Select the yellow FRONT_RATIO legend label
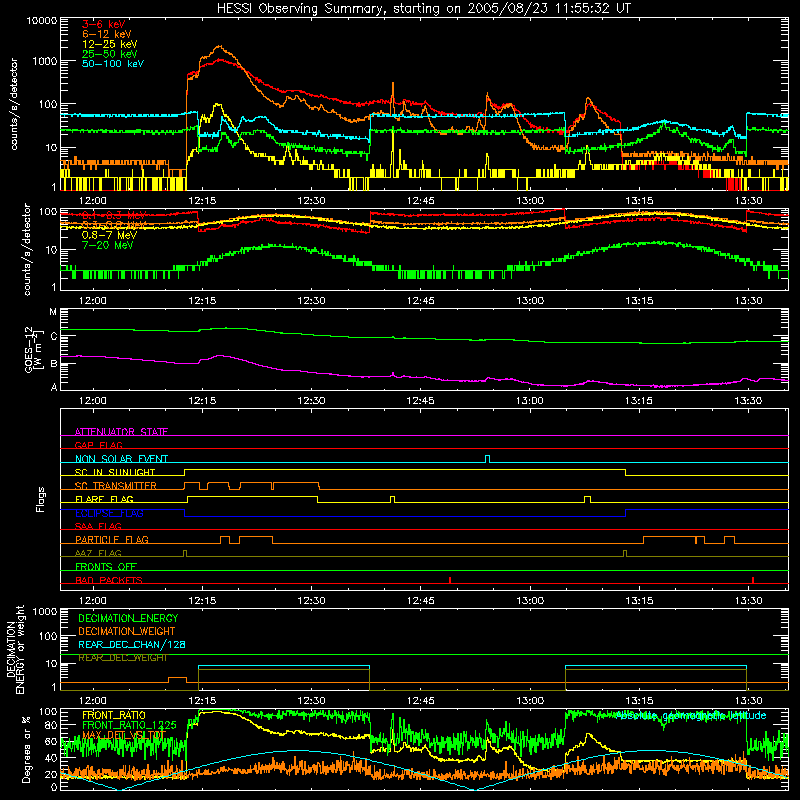 click(114, 715)
